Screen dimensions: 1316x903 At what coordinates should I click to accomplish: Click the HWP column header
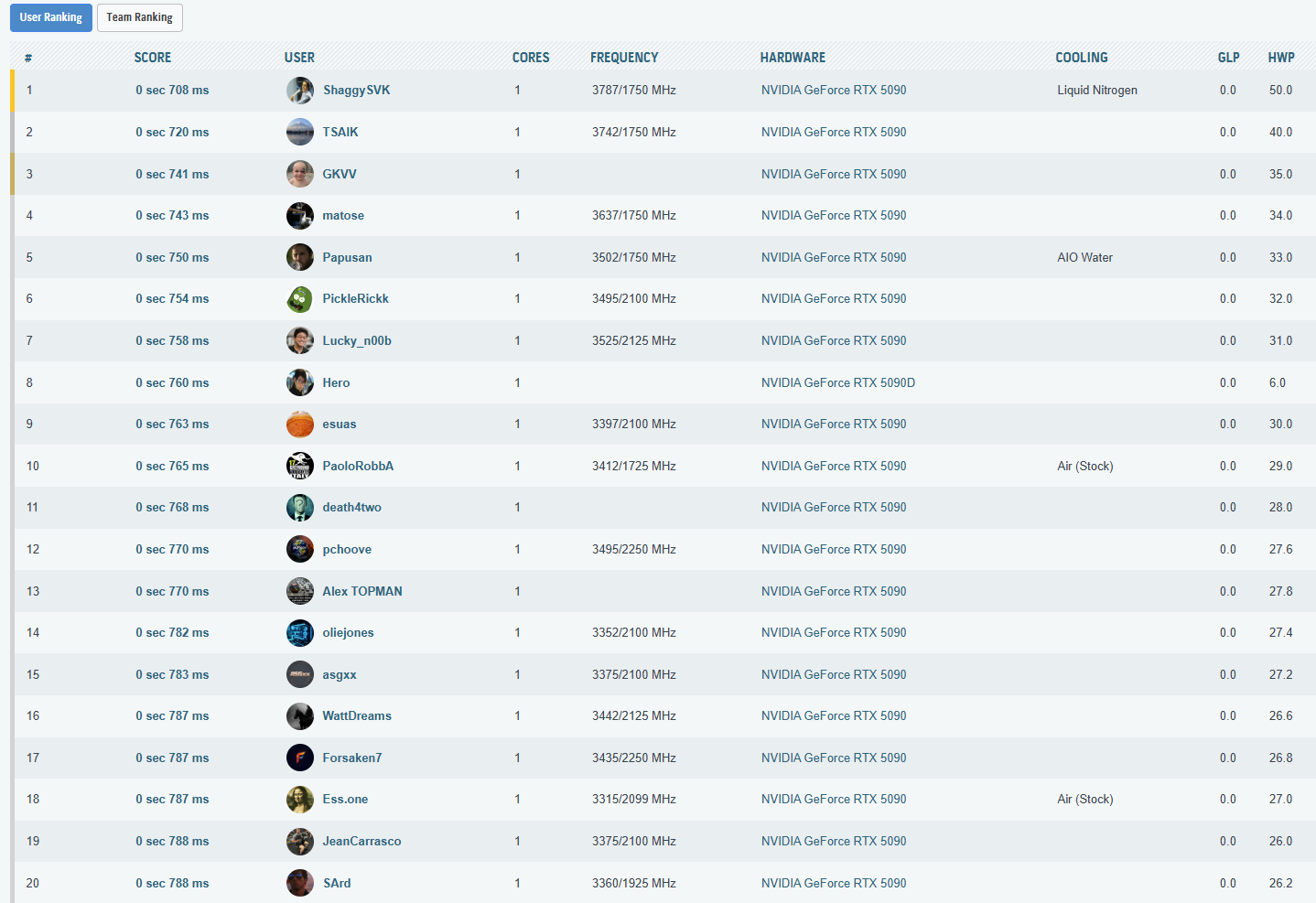point(1280,58)
